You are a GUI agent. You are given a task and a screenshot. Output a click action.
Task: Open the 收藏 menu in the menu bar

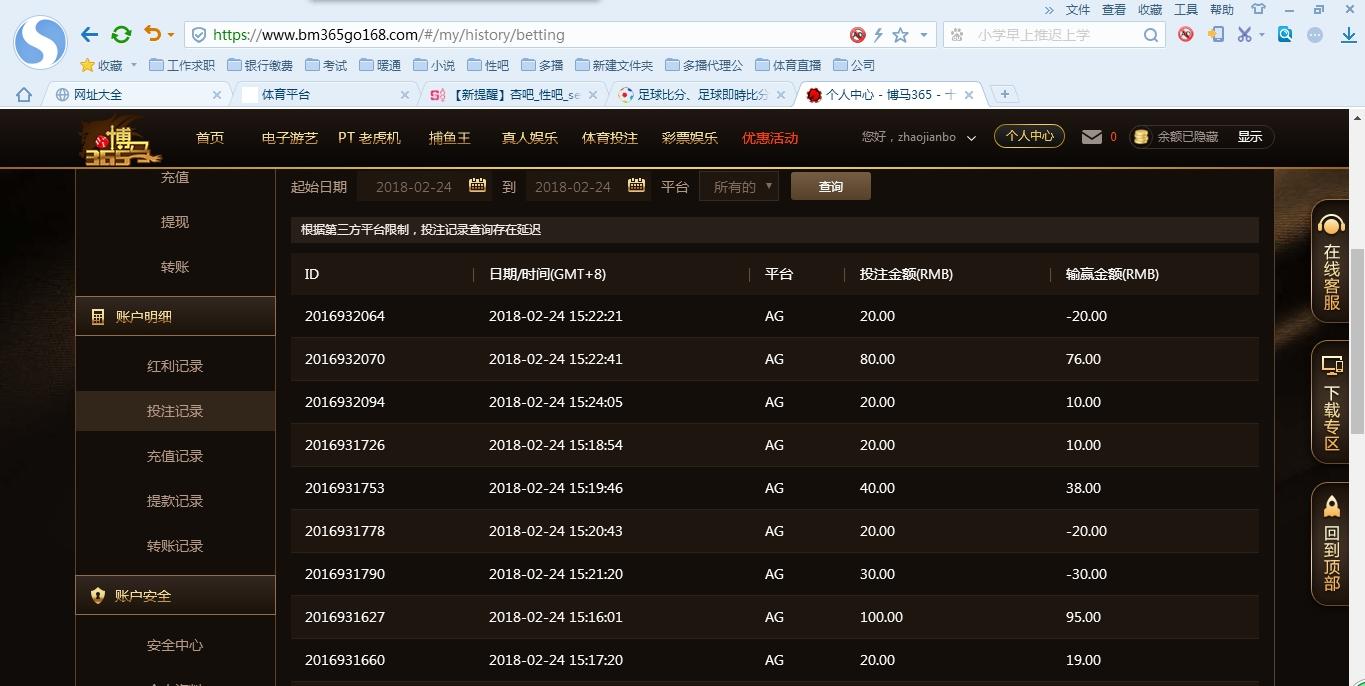[x=1150, y=9]
